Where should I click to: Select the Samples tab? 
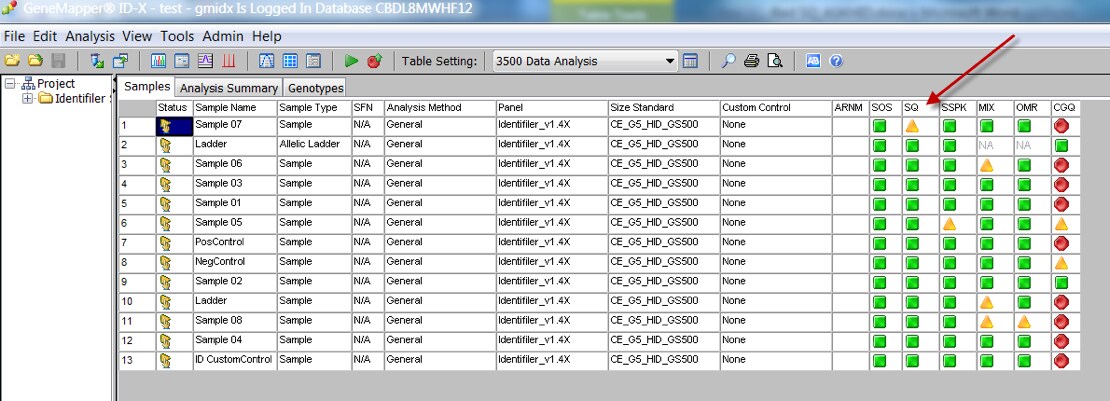pos(147,86)
